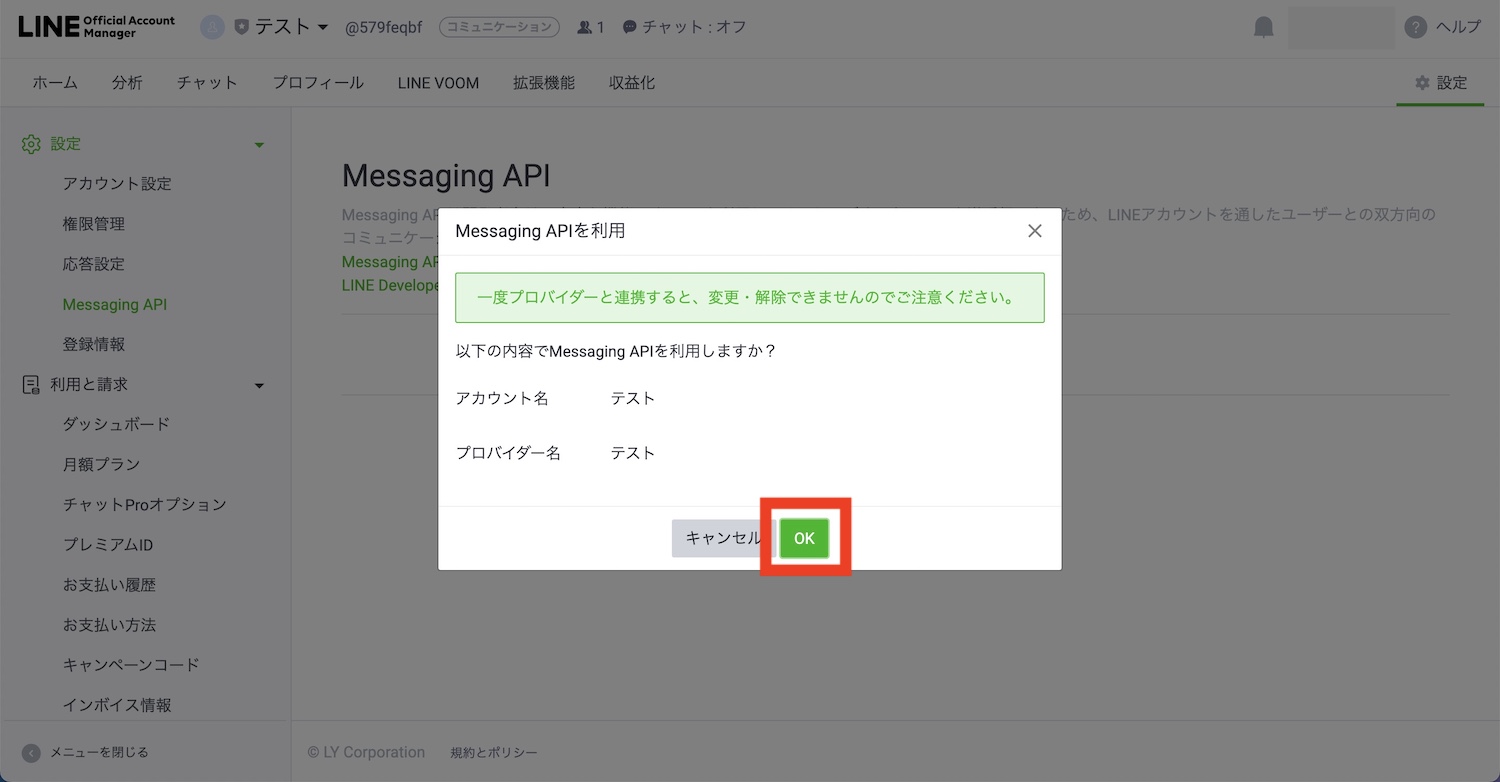Click the プロバイダー名 label in the dialog

(x=508, y=453)
